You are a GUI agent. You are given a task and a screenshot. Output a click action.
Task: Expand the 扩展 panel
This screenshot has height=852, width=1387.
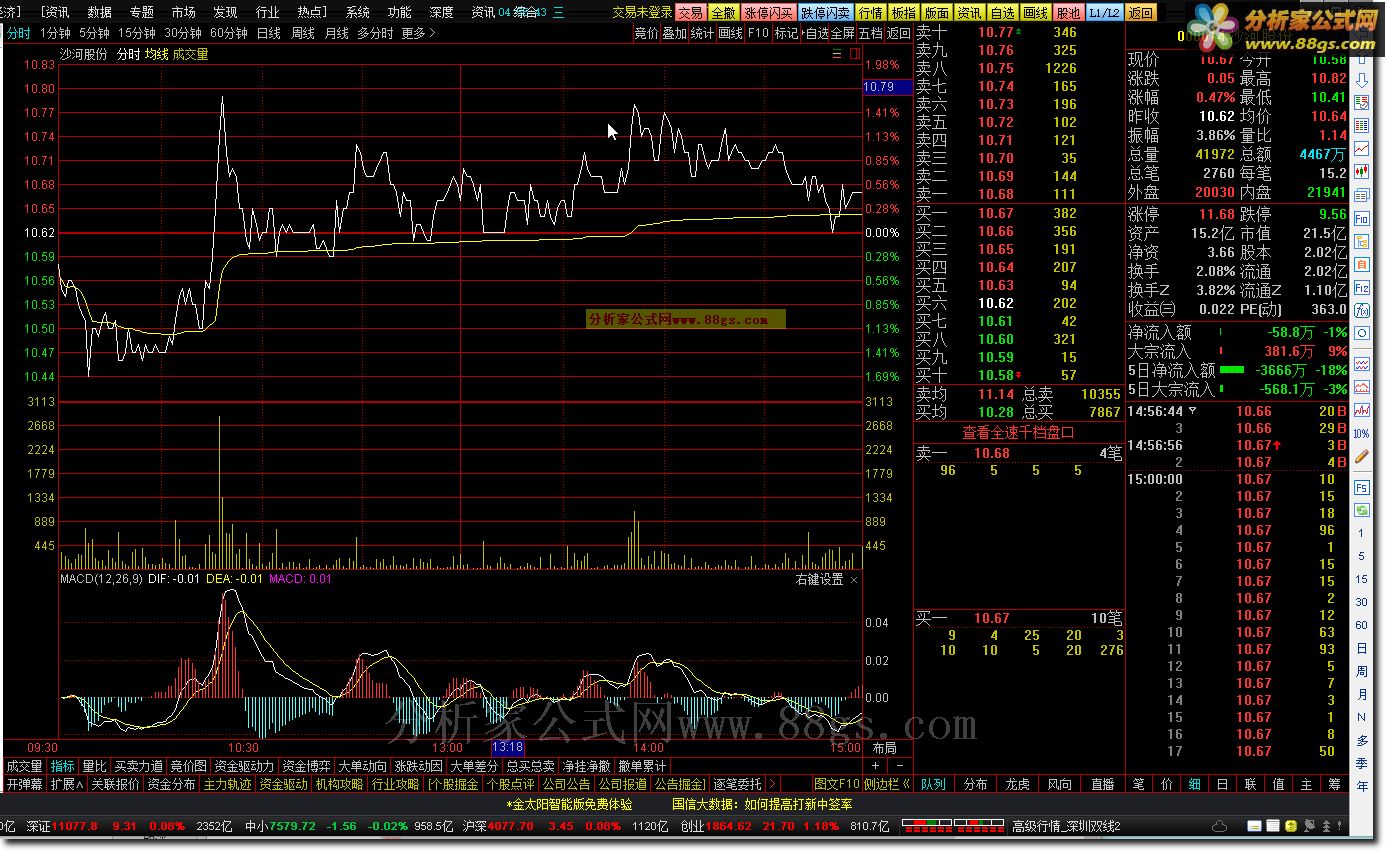tap(67, 784)
